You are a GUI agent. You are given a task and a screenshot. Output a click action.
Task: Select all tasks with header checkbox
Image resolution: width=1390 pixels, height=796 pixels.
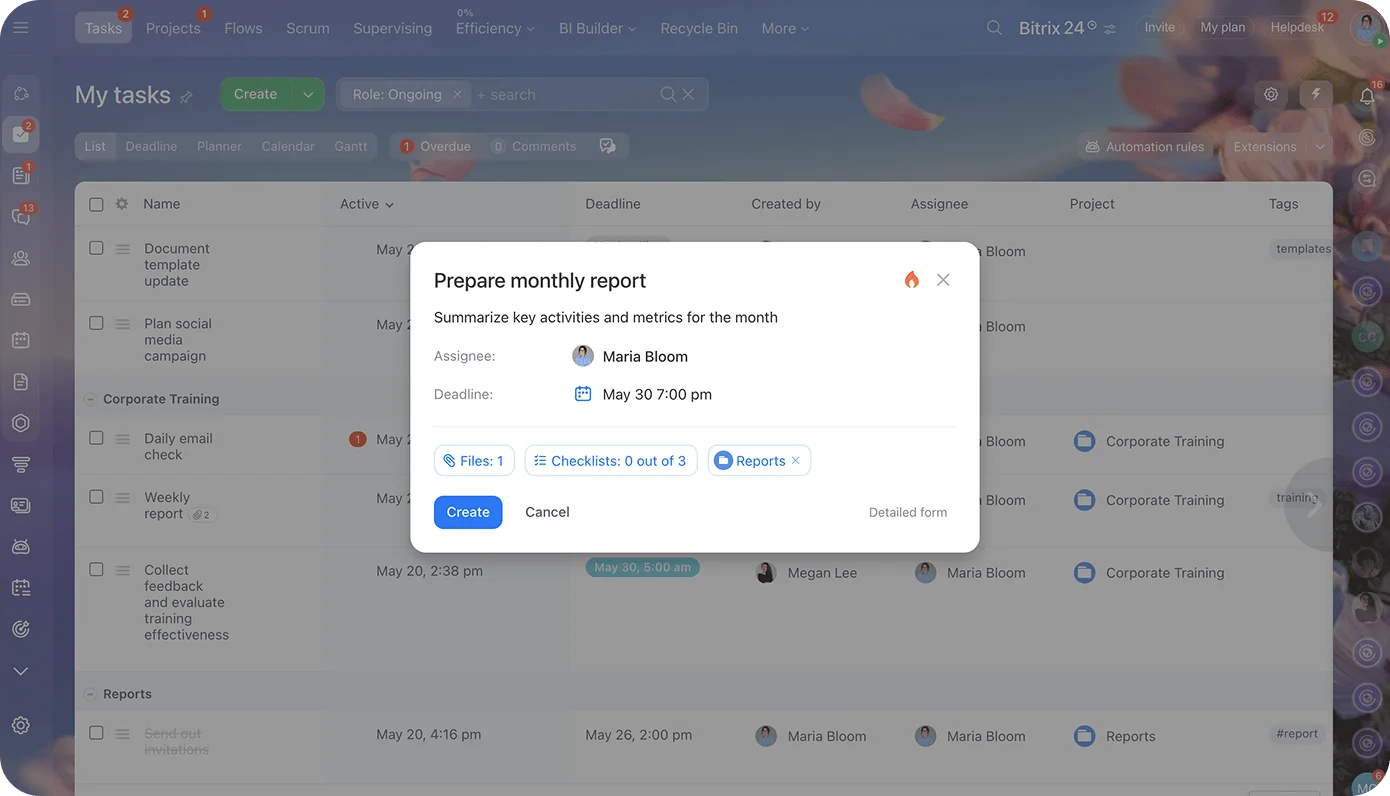pyautogui.click(x=96, y=204)
